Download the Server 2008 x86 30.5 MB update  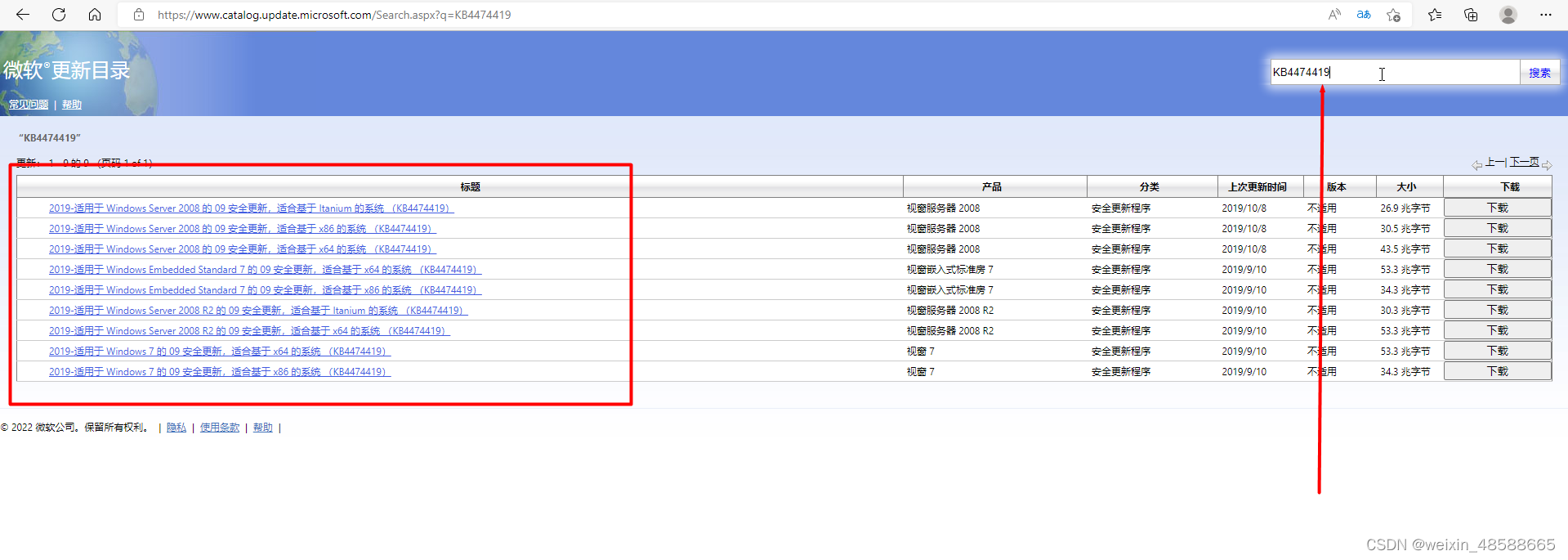tap(1497, 228)
